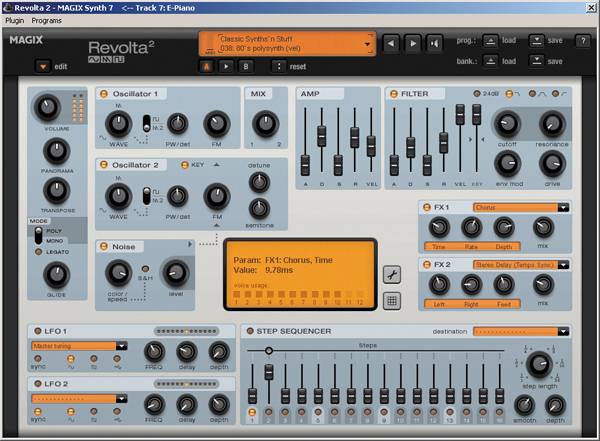The height and width of the screenshot is (441, 600).
Task: Enable 24dB filter slope
Action: pos(477,93)
